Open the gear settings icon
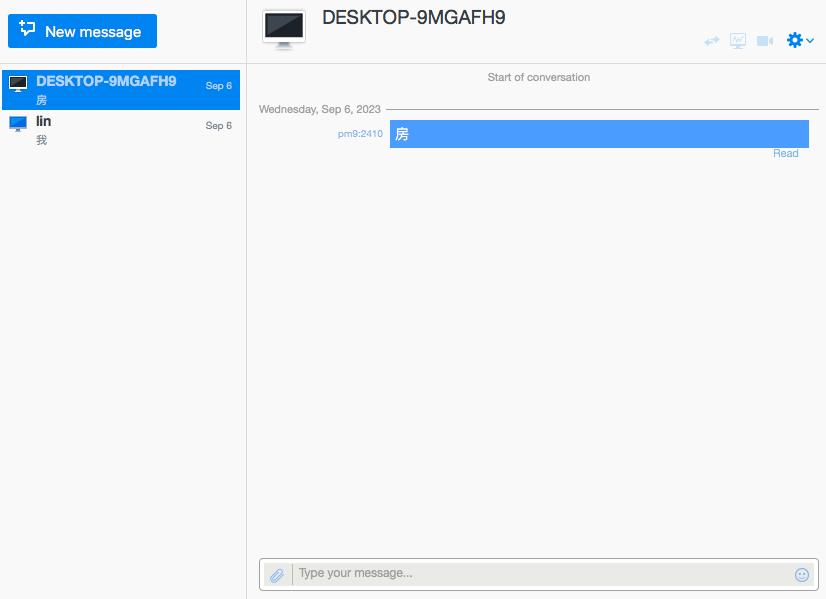Viewport: 826px width, 599px height. (x=795, y=40)
